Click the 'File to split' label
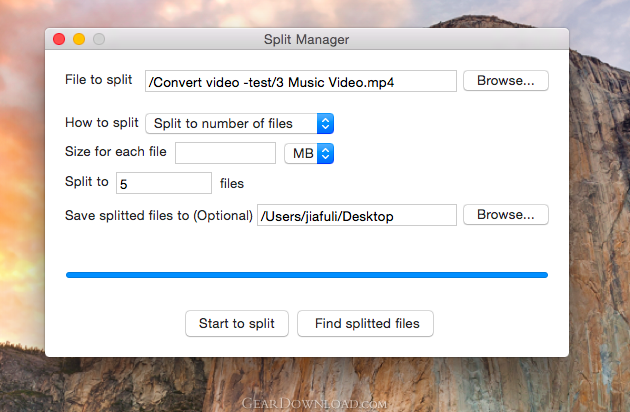Screen dimensions: 630x412 [98, 80]
